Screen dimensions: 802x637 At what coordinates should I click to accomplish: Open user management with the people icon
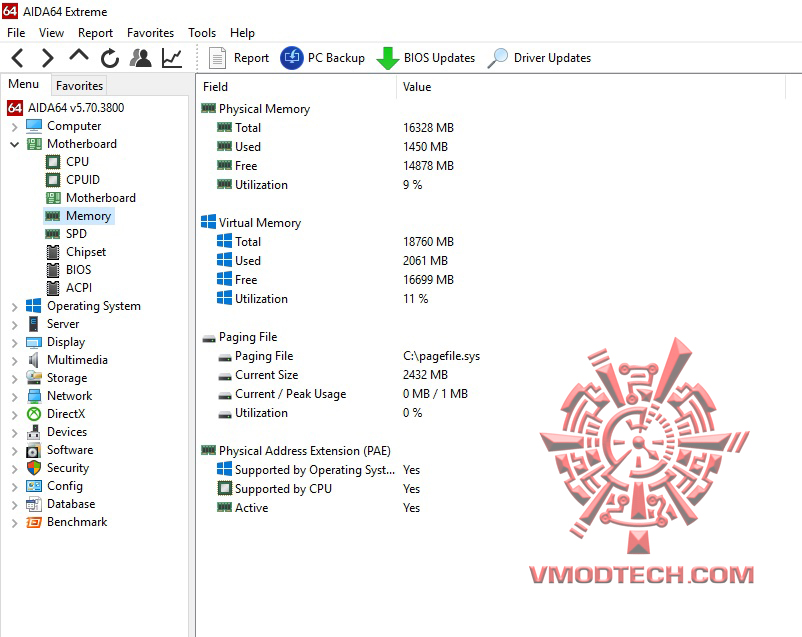(x=141, y=58)
